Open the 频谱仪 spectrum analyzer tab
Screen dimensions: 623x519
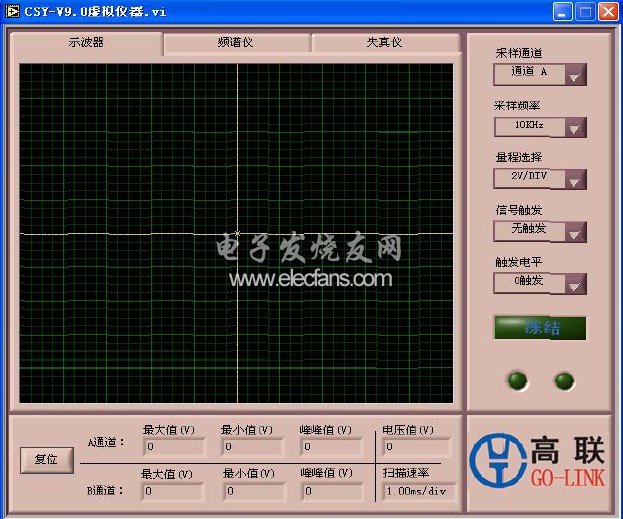[236, 43]
